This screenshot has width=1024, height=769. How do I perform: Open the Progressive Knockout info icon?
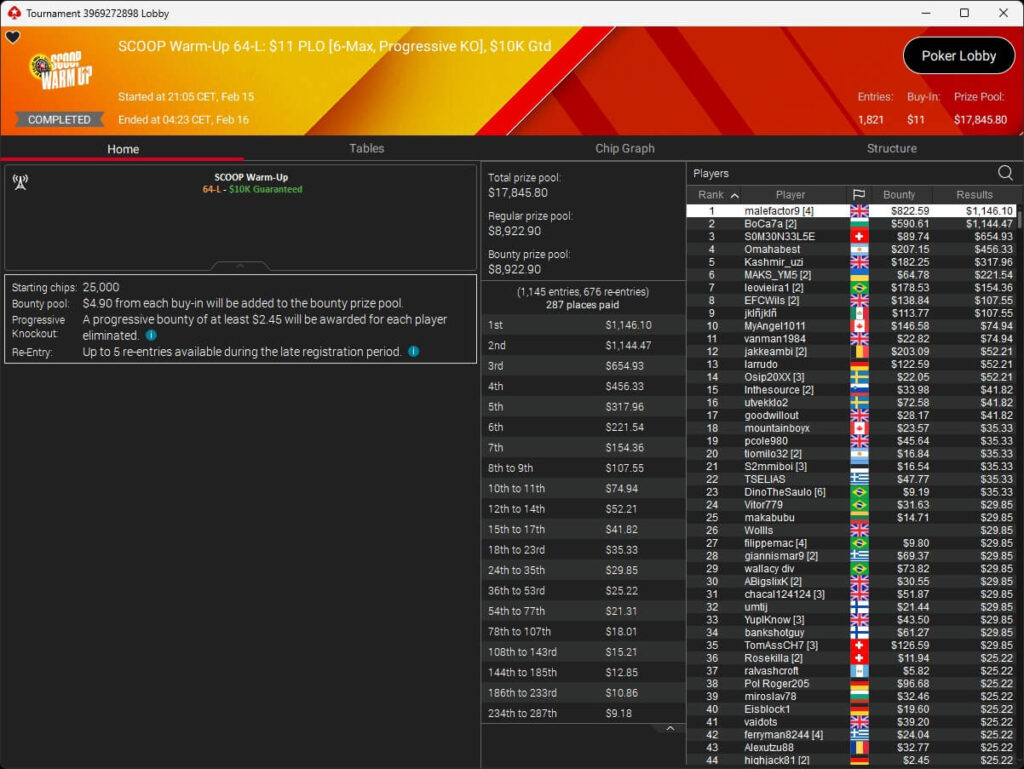(151, 336)
